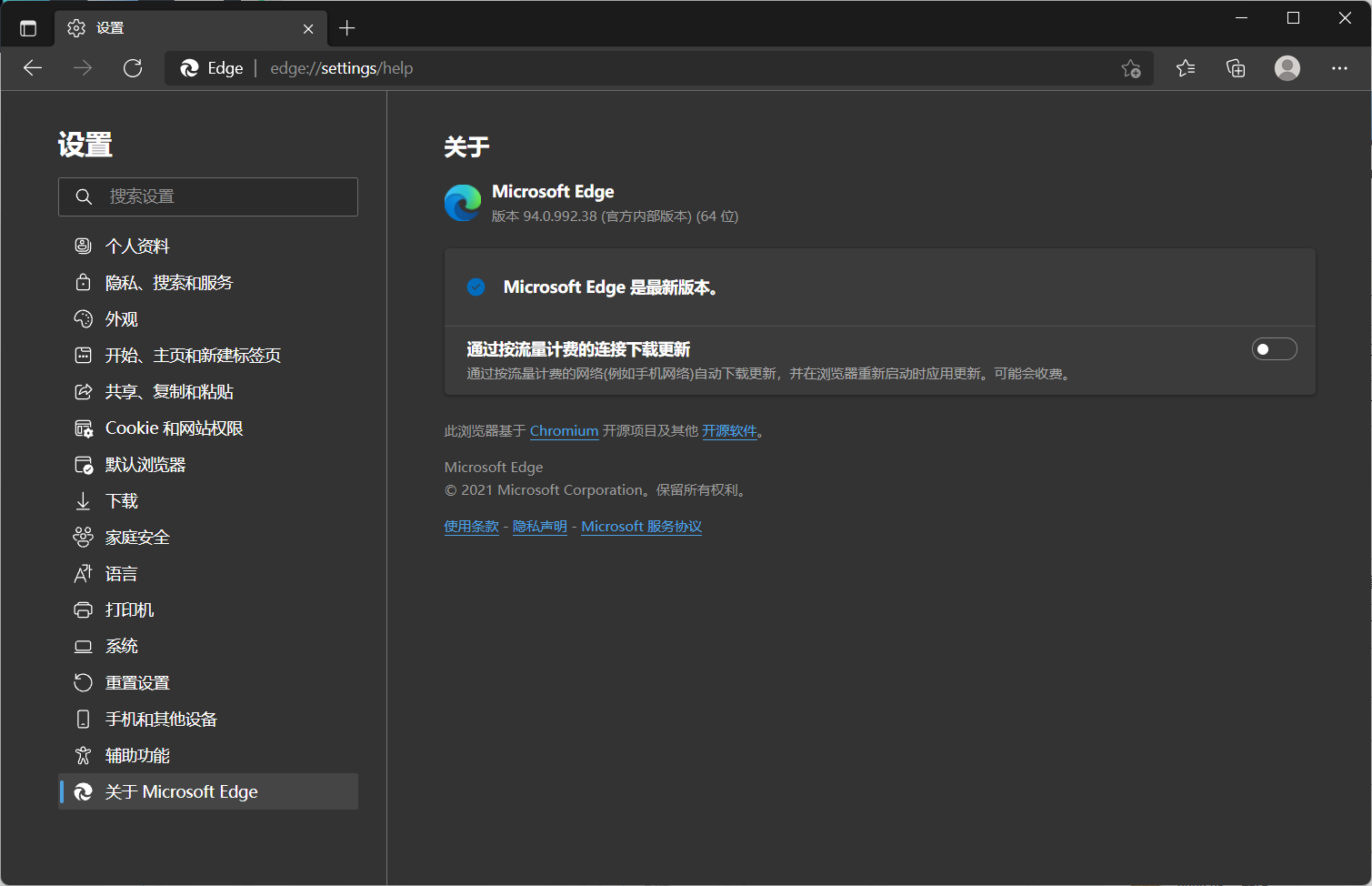Click the 手机和其他设备 phone icon
The image size is (1372, 886).
(83, 719)
